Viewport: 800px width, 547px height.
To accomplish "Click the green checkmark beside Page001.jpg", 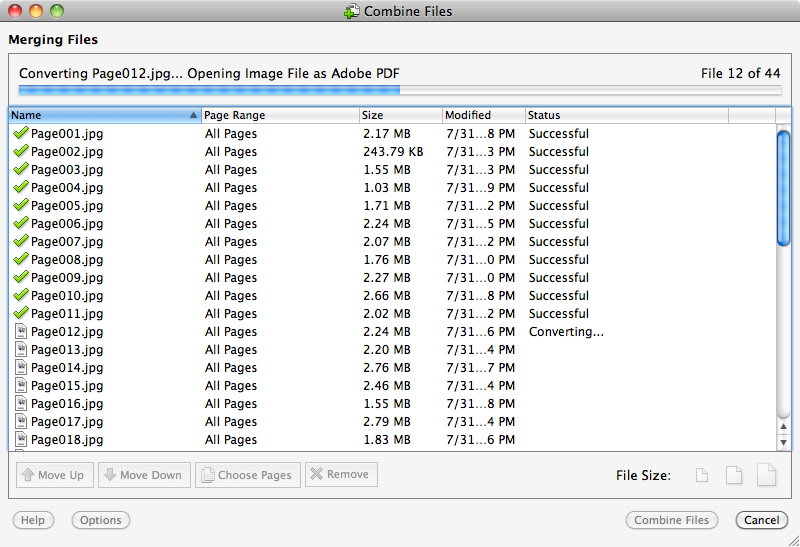I will pyautogui.click(x=21, y=133).
